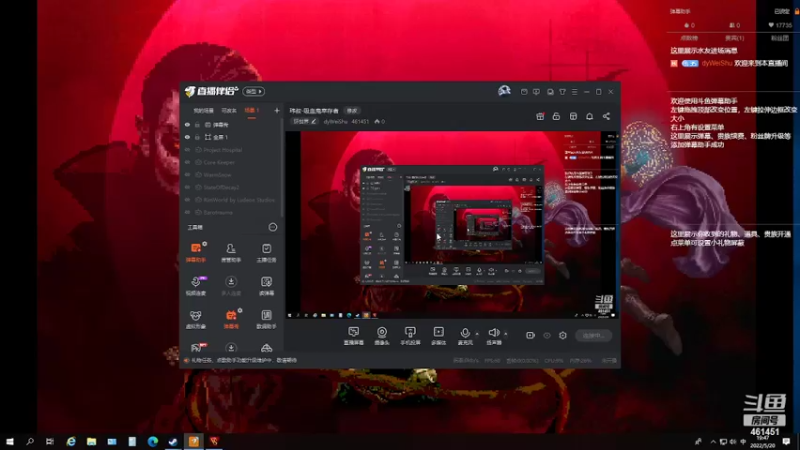The image size is (800, 450).
Task: Add a camera source
Action: 382,336
